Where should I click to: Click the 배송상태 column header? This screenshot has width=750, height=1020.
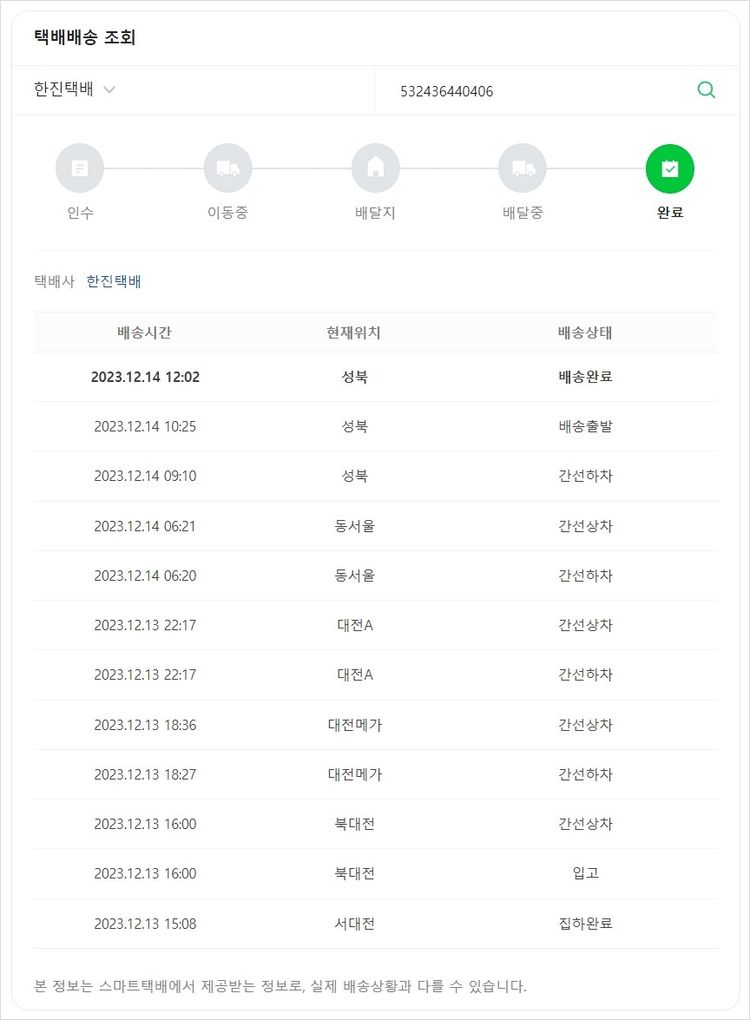click(585, 332)
